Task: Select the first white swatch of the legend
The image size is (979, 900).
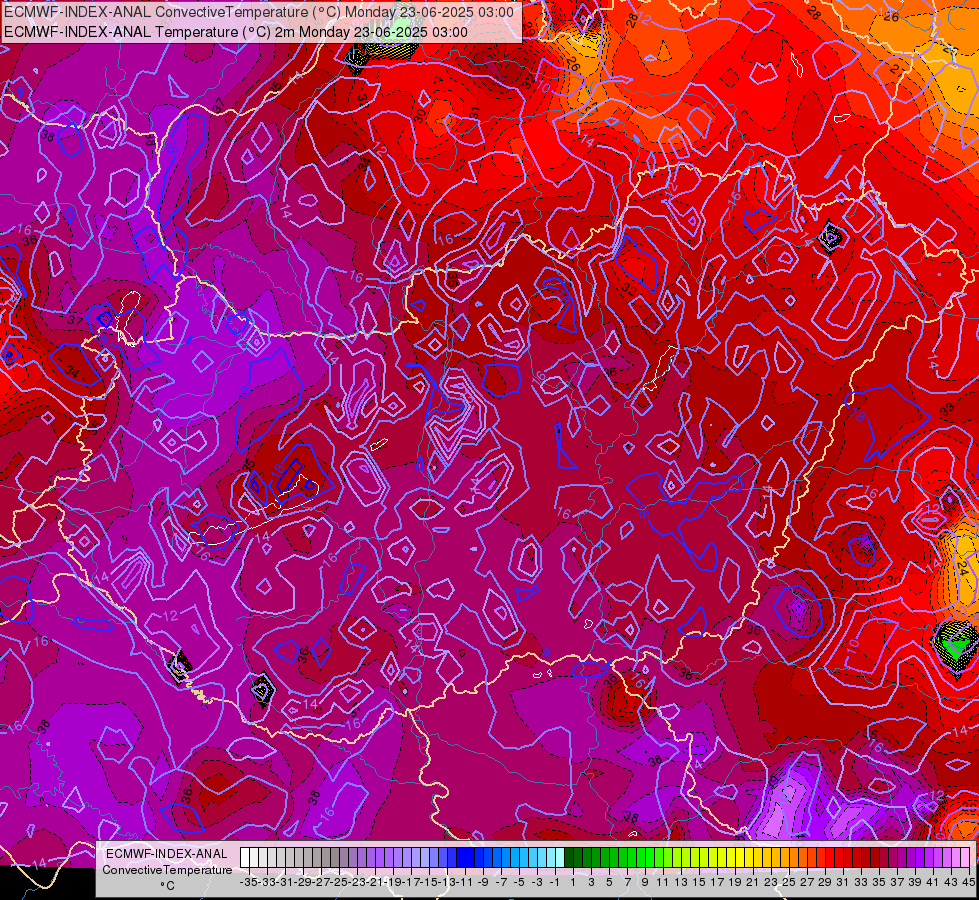Action: pyautogui.click(x=245, y=858)
